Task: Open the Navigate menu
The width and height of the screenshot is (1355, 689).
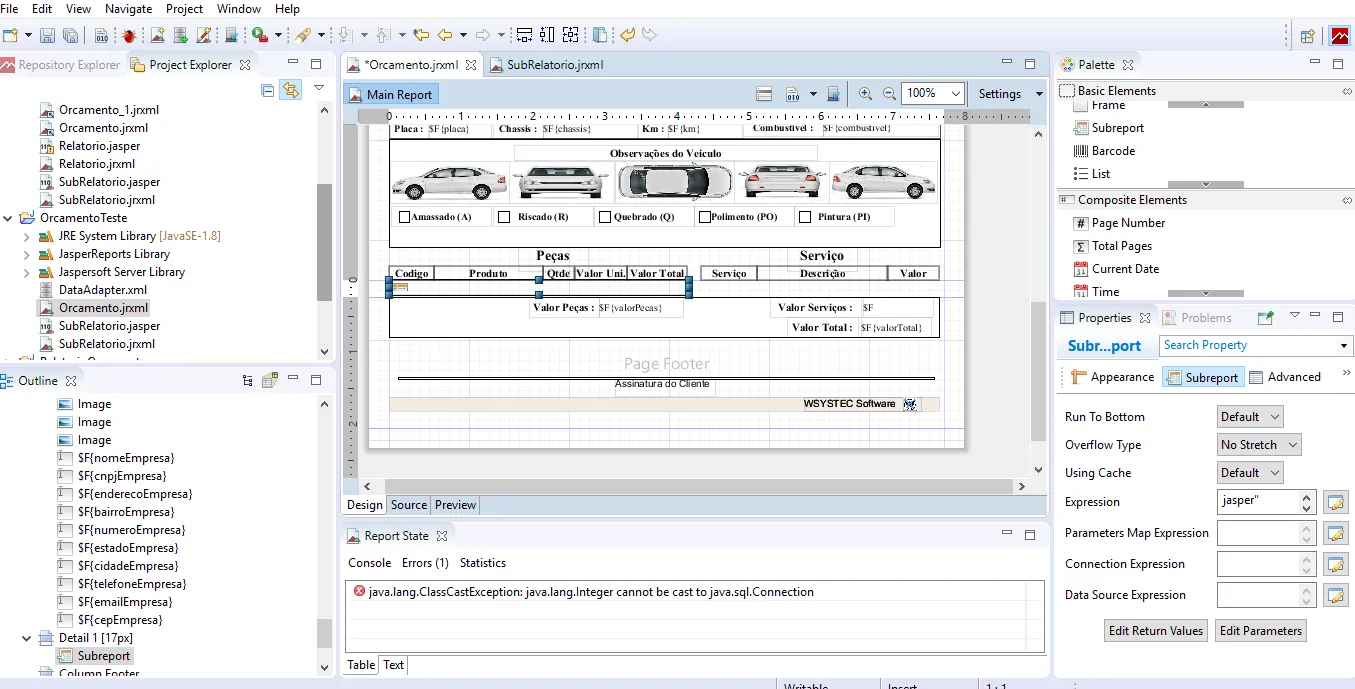Action: coord(128,9)
